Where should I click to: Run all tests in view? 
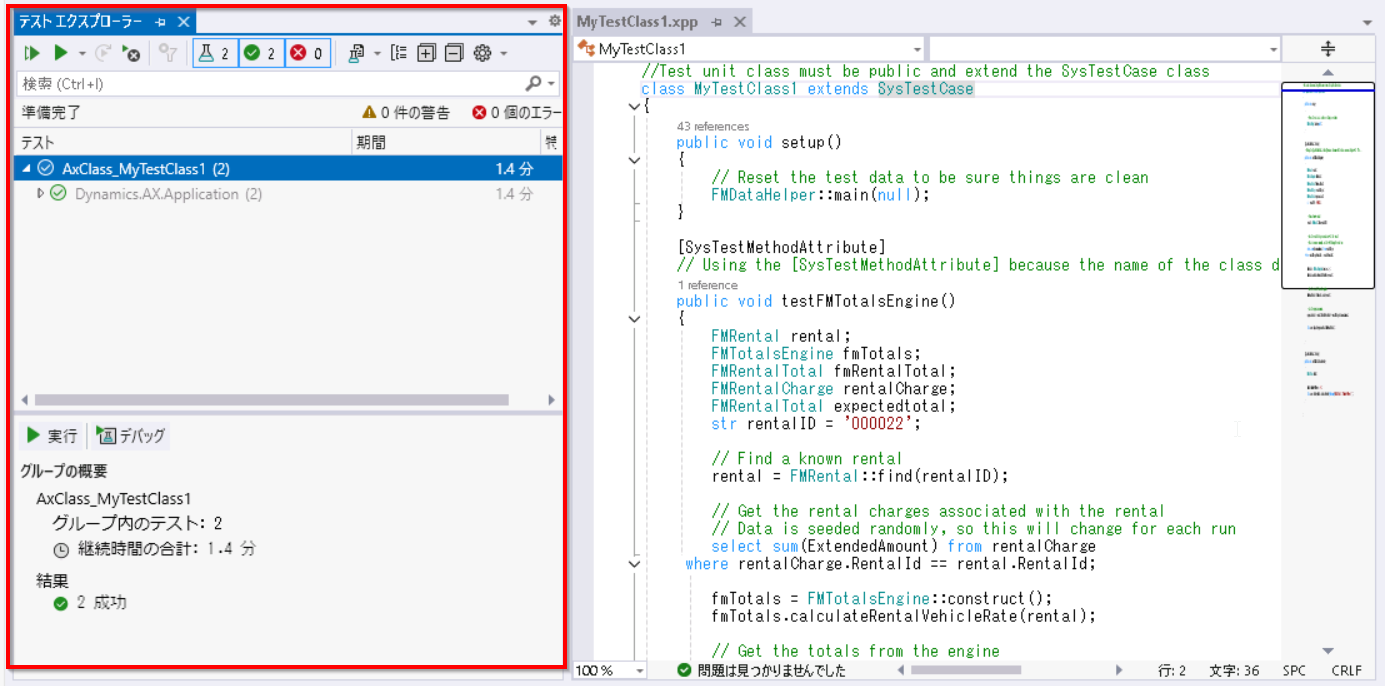33,53
